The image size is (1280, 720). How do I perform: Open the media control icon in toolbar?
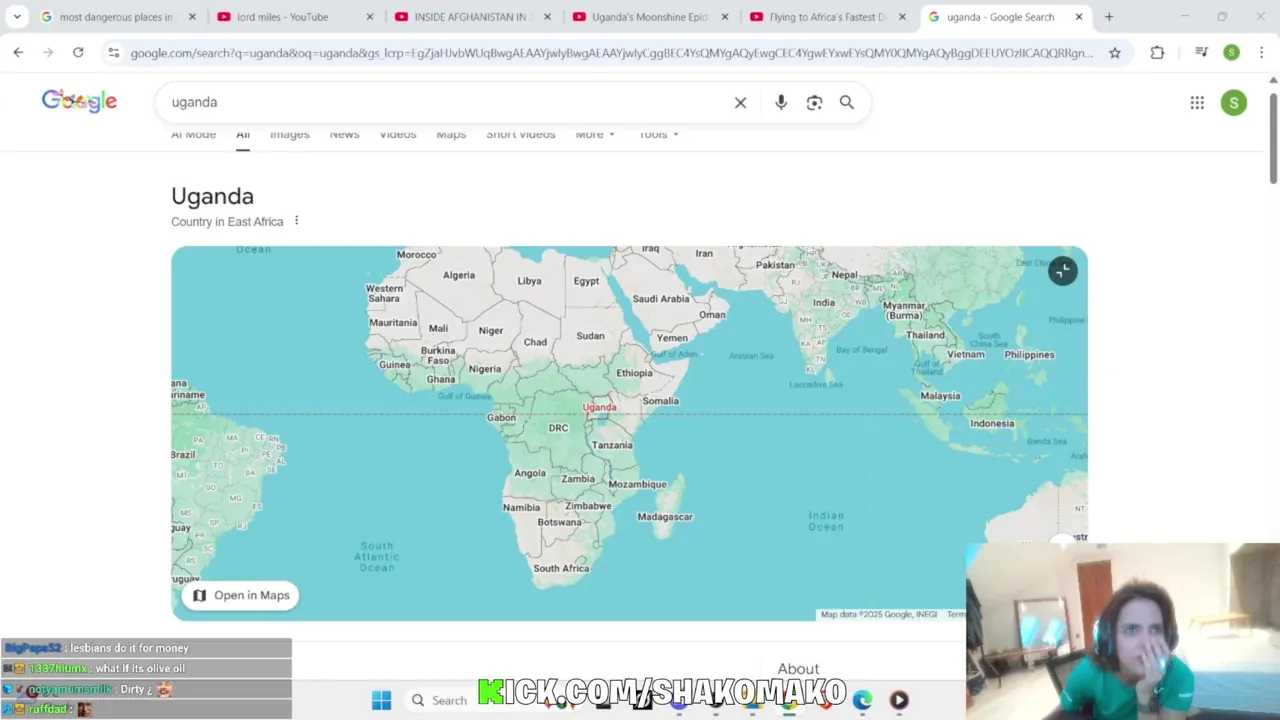tap(1202, 52)
